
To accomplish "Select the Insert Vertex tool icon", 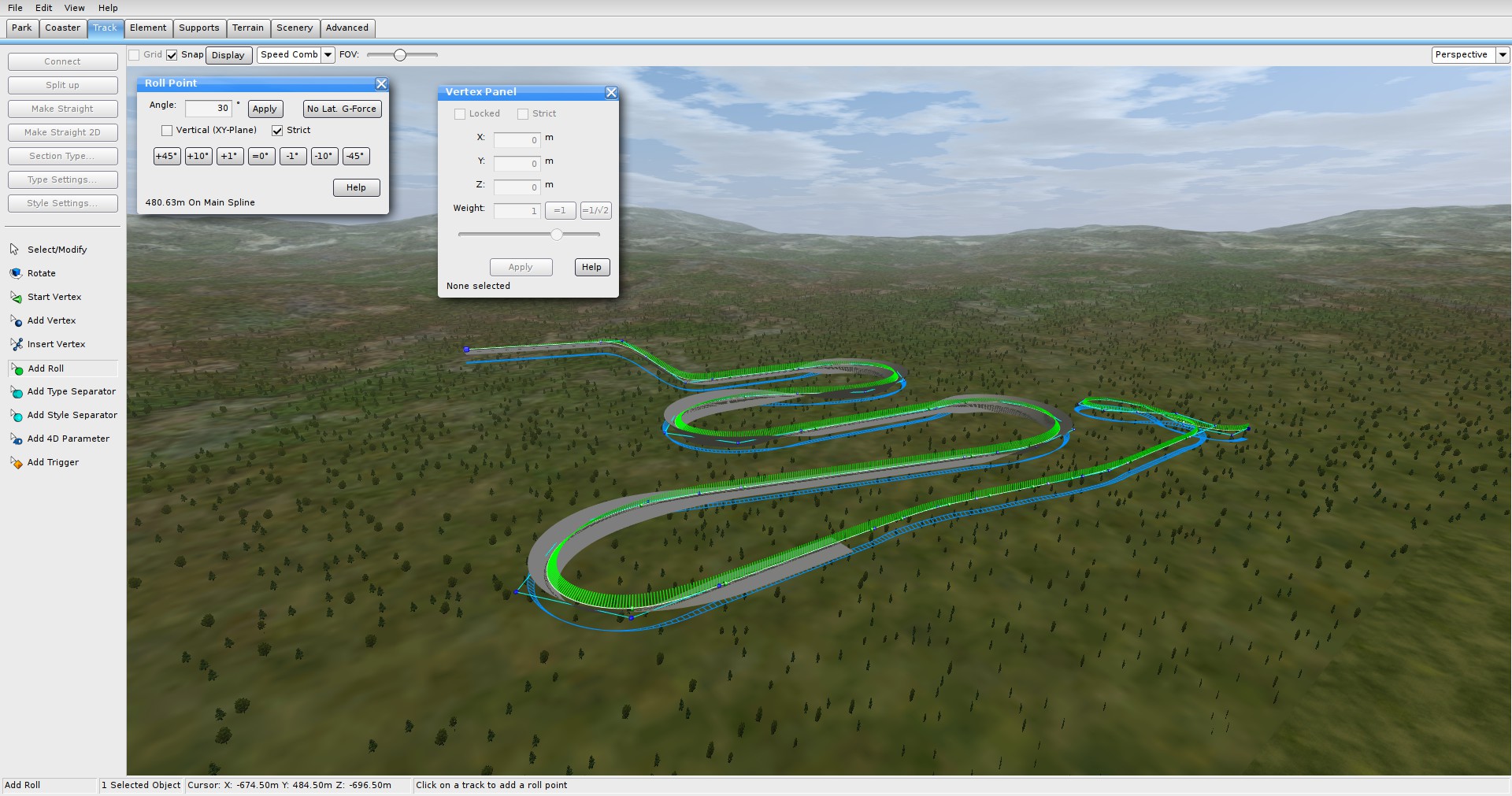I will [16, 344].
